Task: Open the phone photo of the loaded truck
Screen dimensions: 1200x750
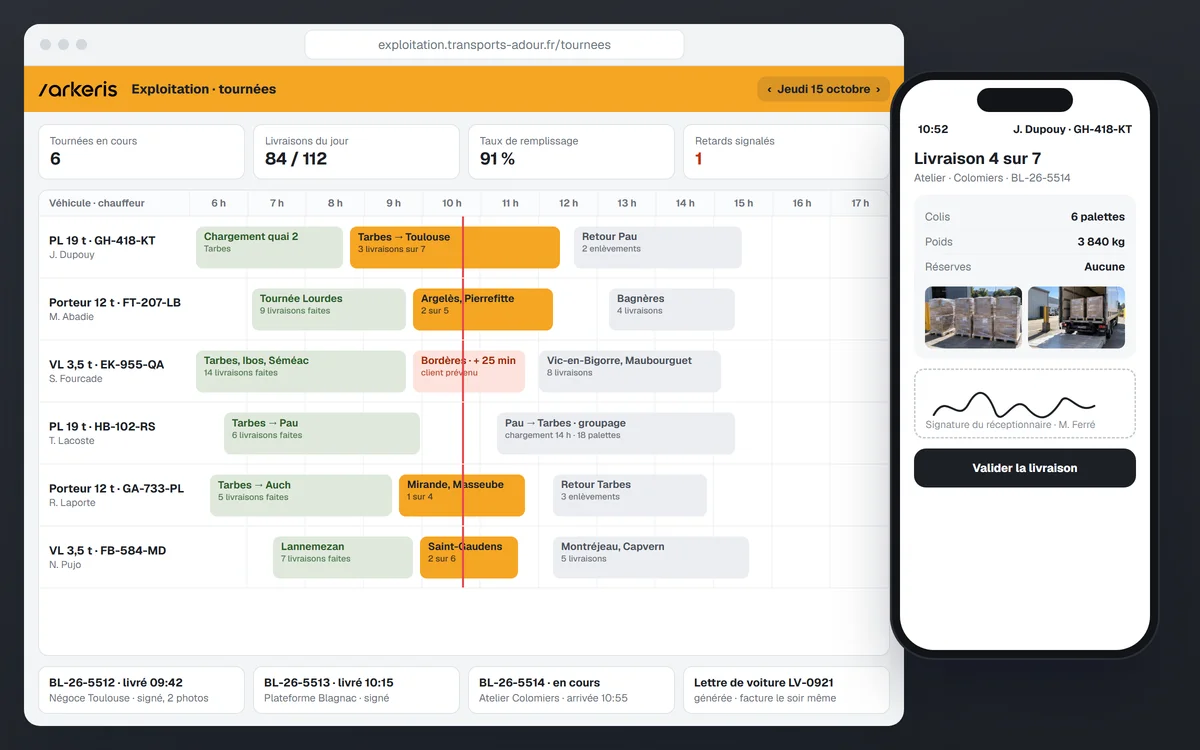Action: tap(1076, 317)
